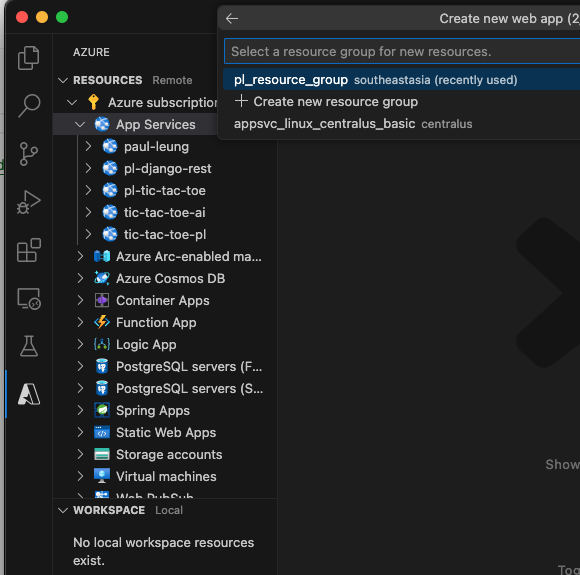This screenshot has width=580, height=575.
Task: Select the tic-tac-toe-ai tree item
Action: (x=165, y=212)
